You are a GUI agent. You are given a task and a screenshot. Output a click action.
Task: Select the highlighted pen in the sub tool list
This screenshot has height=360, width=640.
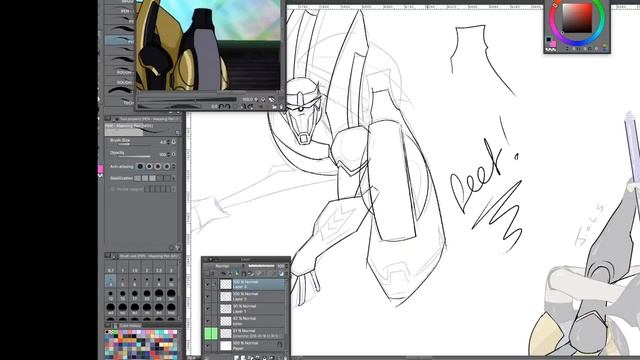click(x=119, y=40)
